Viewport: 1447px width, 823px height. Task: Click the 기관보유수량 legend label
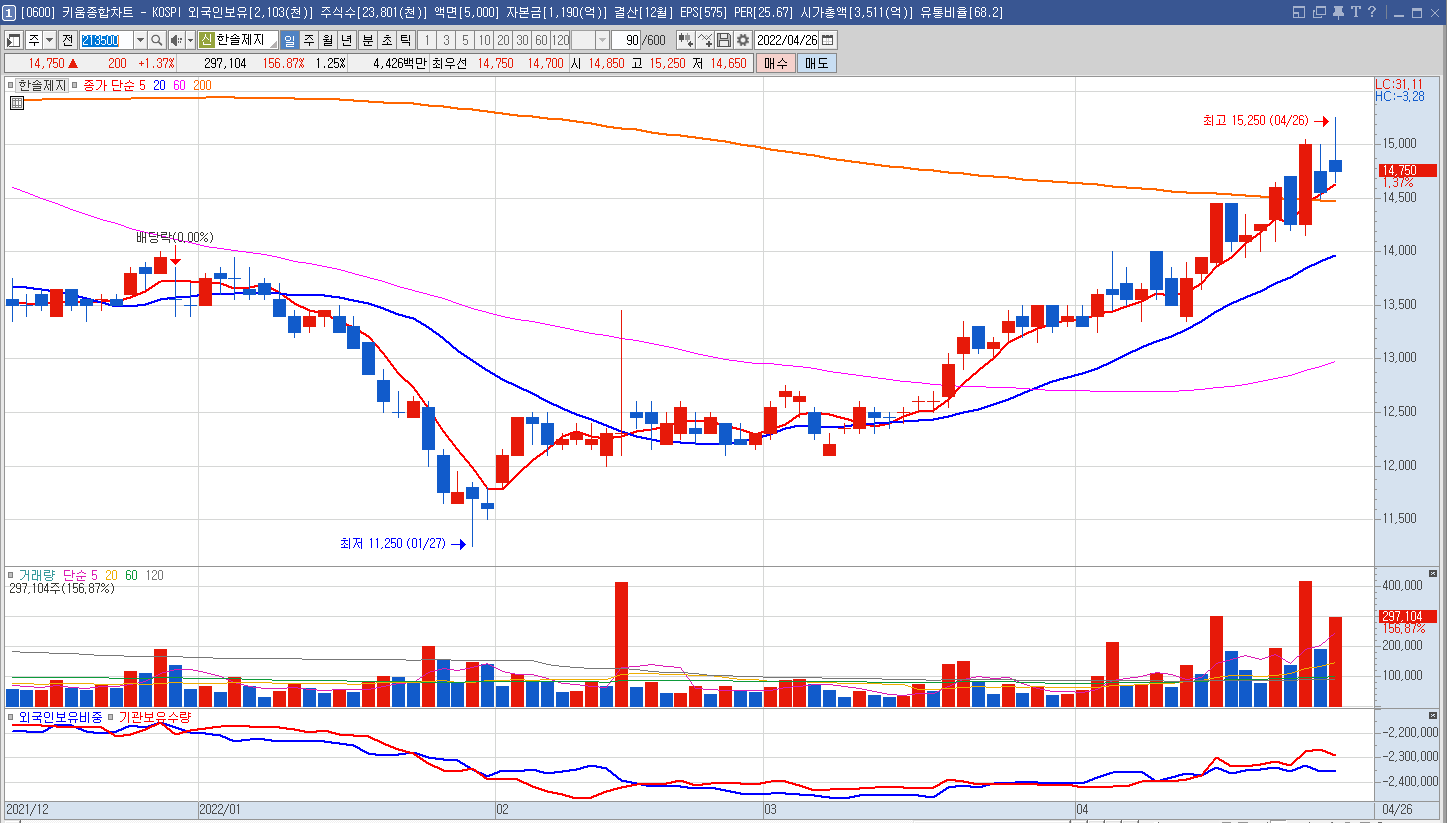pos(155,717)
